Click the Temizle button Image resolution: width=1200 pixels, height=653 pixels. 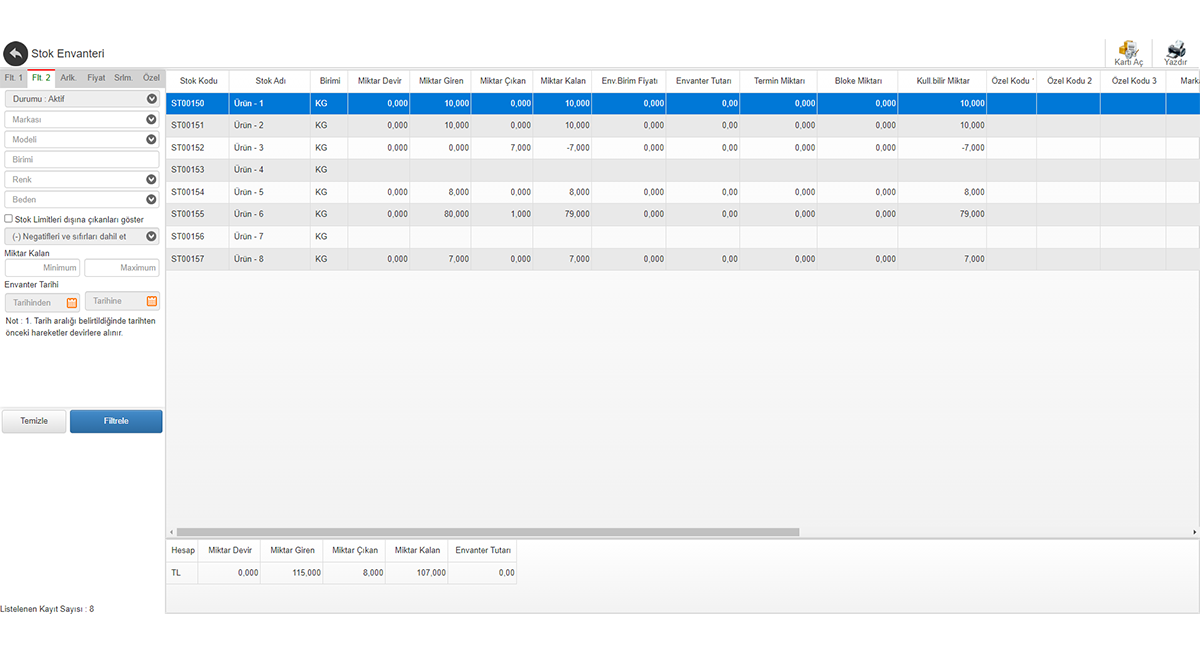[x=34, y=421]
